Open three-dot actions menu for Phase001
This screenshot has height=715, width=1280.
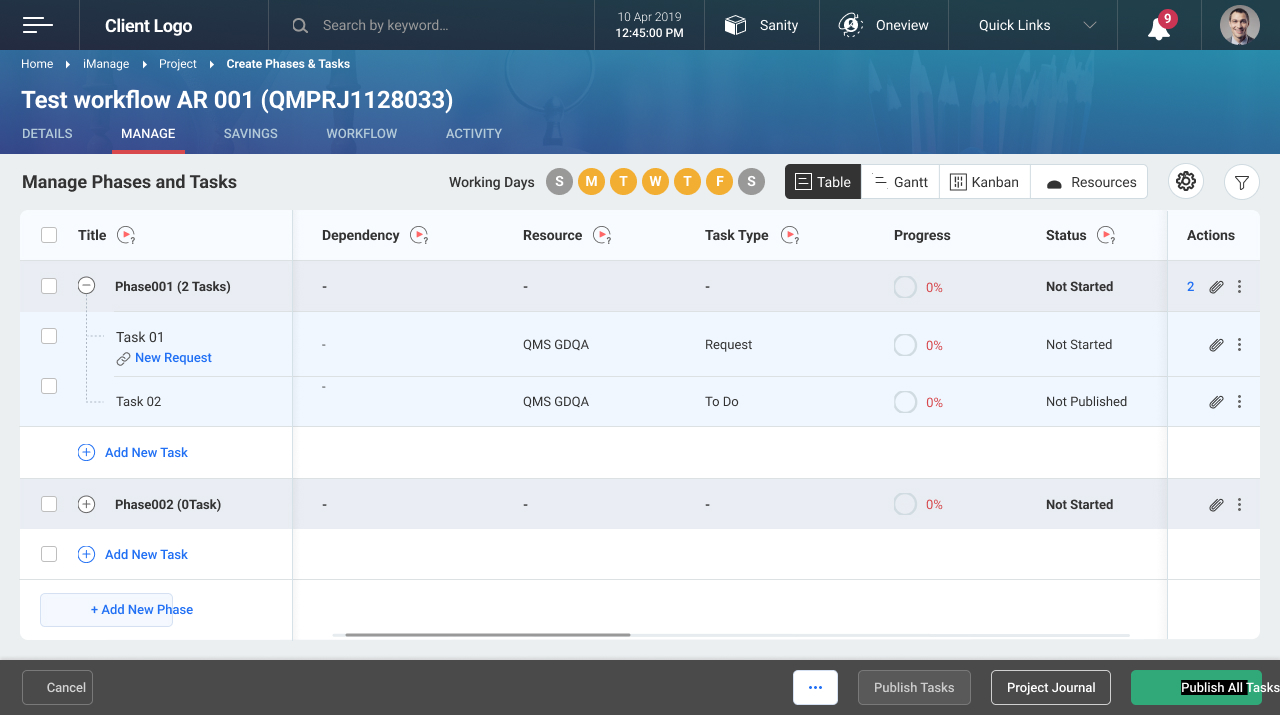point(1240,287)
